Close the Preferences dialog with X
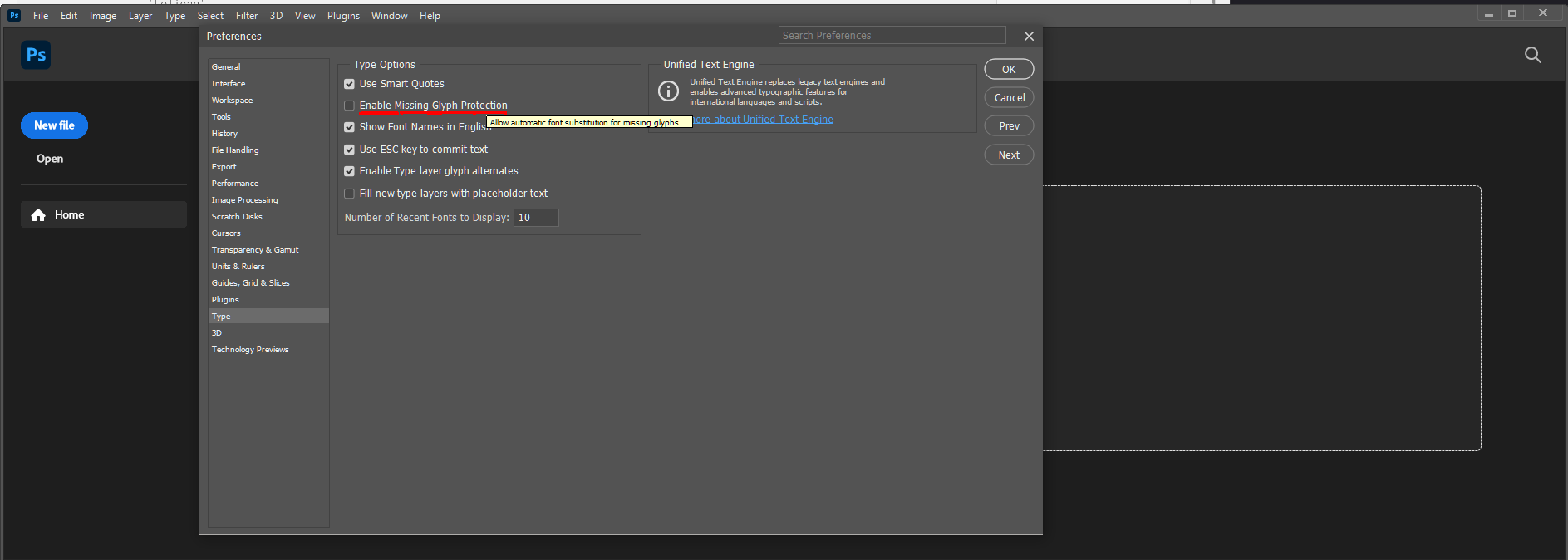 1029,36
